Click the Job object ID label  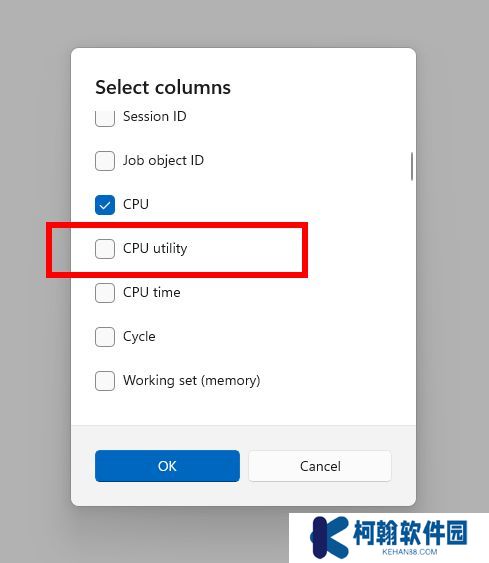pos(163,160)
